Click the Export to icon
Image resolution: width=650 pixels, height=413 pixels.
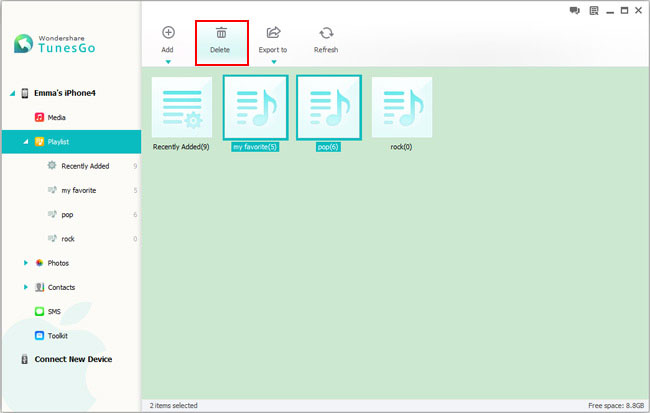(273, 32)
